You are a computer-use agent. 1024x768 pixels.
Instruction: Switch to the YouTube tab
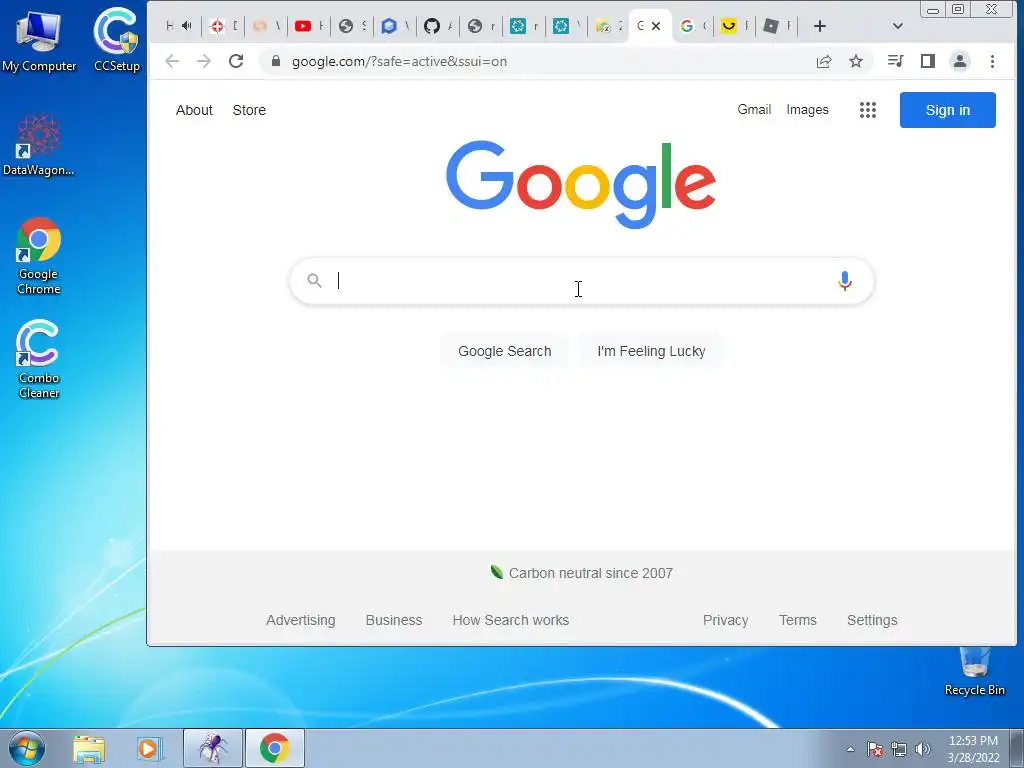tap(310, 26)
